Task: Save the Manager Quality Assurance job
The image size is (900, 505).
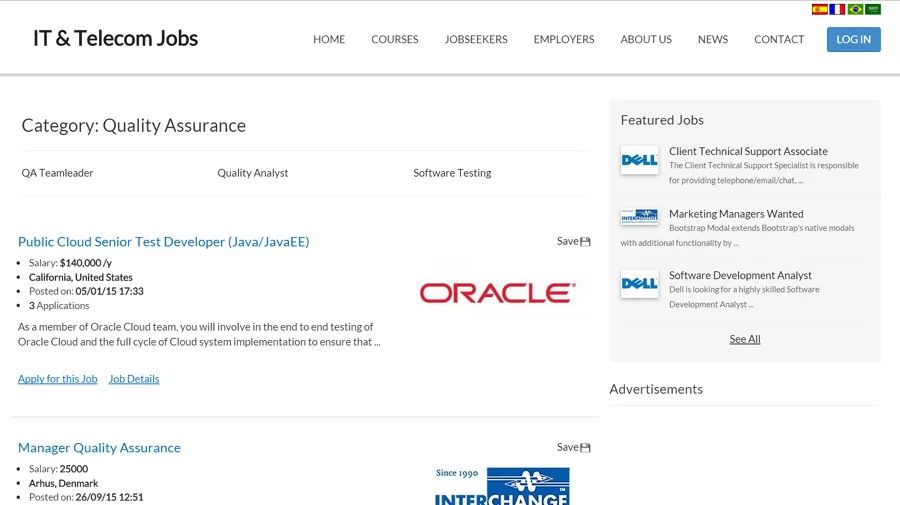Action: pos(573,447)
